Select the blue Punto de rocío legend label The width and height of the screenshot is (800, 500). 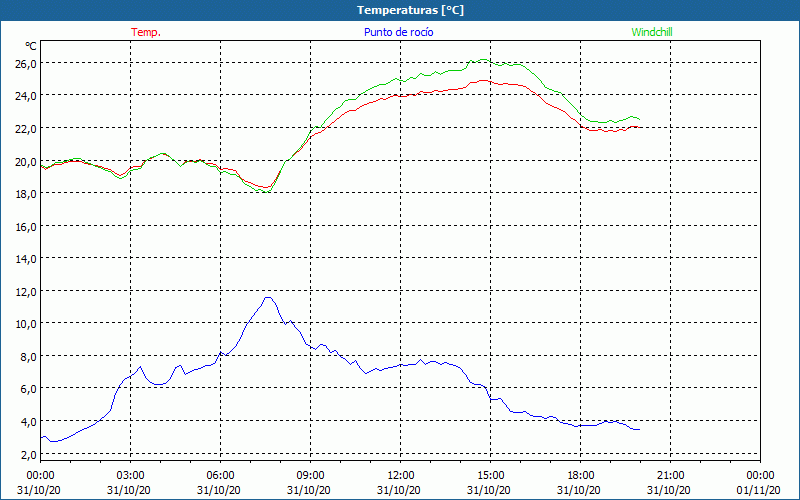pos(398,32)
